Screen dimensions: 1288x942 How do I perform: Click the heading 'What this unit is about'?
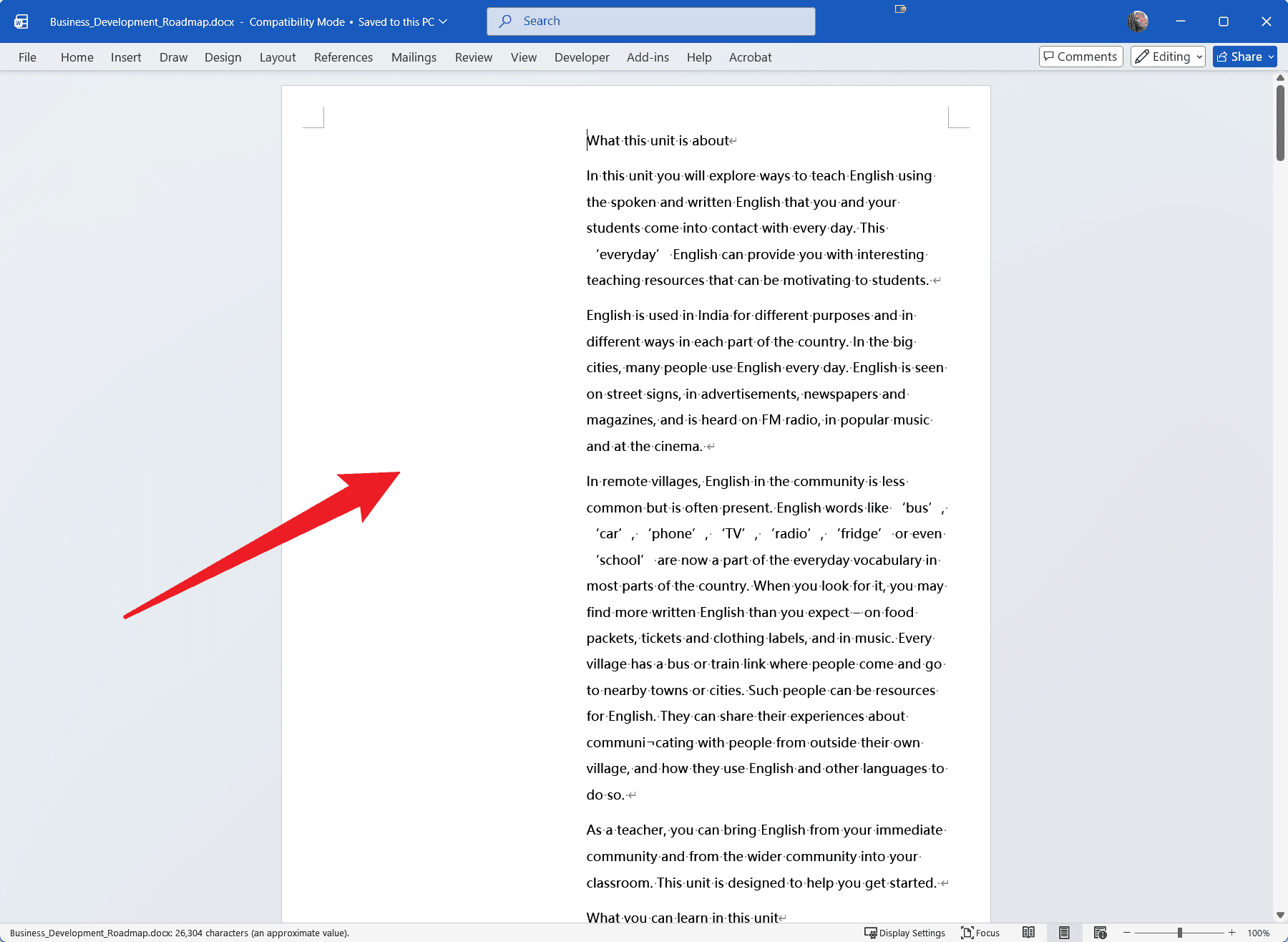pos(658,140)
